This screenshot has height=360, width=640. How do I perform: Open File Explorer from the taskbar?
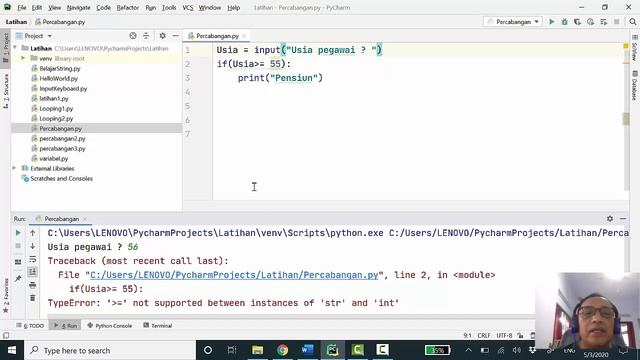pos(257,350)
